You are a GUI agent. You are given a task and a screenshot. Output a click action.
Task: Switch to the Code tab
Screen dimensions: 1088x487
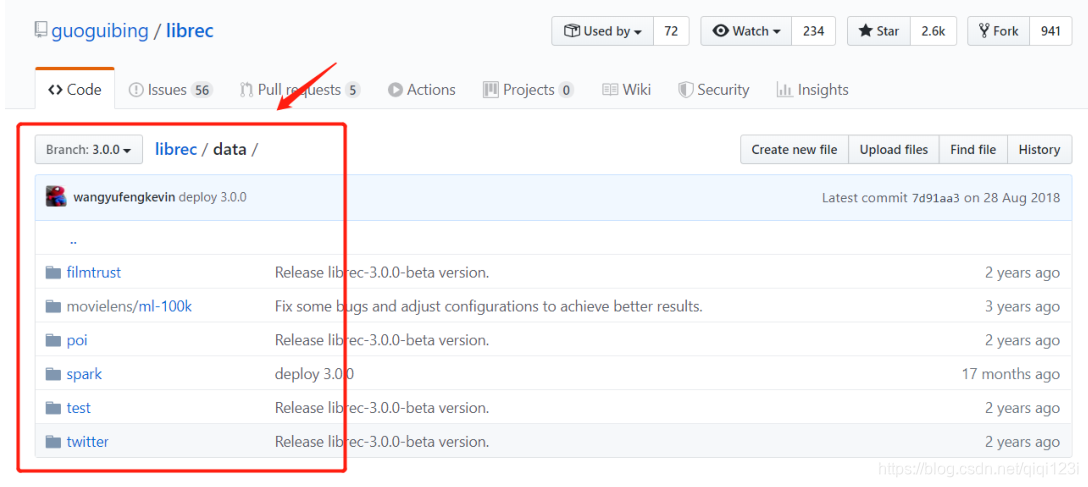[75, 89]
